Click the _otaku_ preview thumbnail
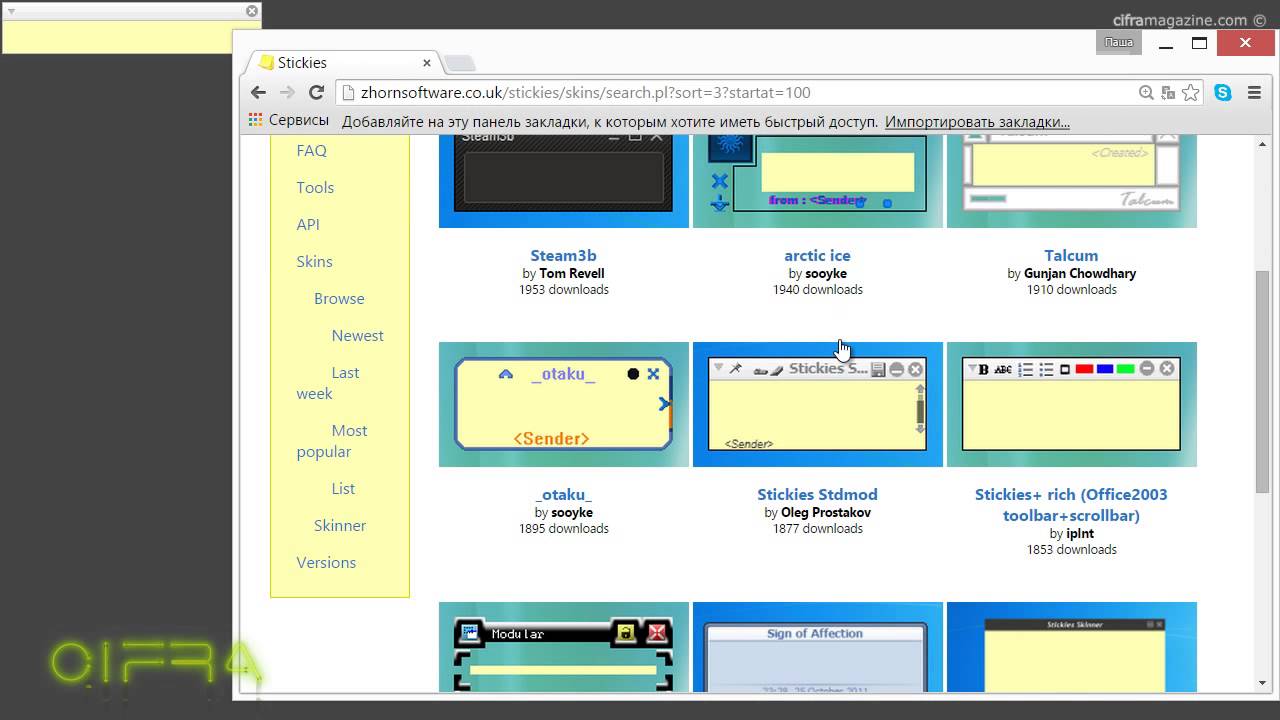Screen dimensions: 1280x720 pyautogui.click(x=564, y=404)
